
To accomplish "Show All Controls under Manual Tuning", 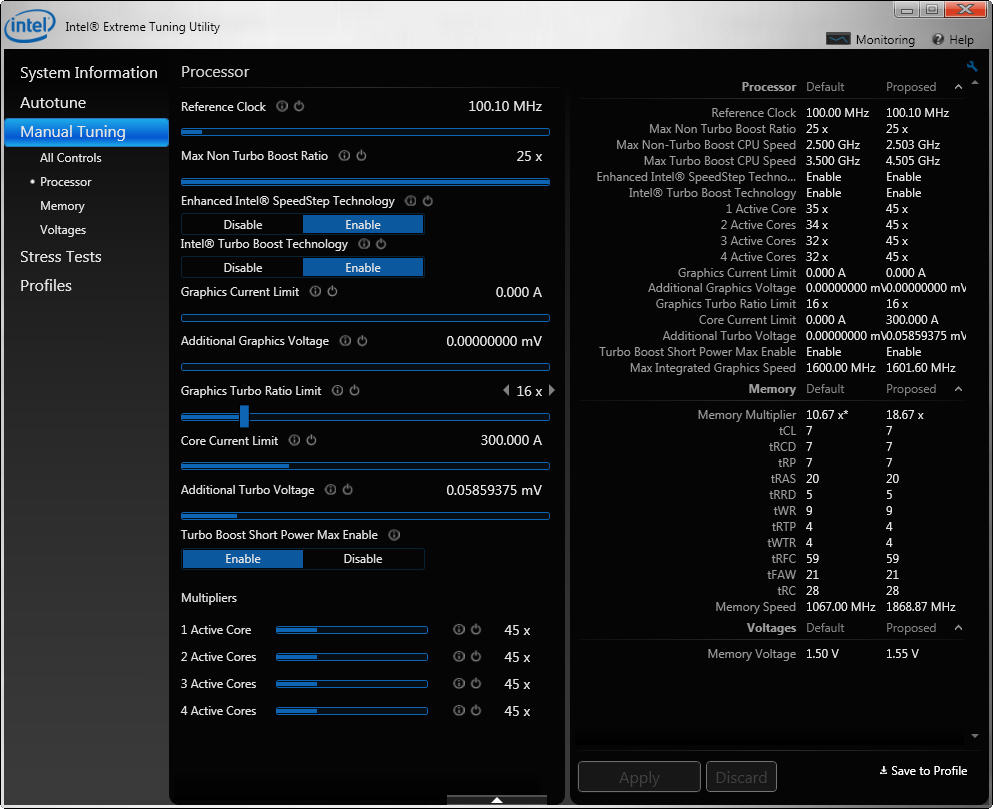I will (70, 158).
